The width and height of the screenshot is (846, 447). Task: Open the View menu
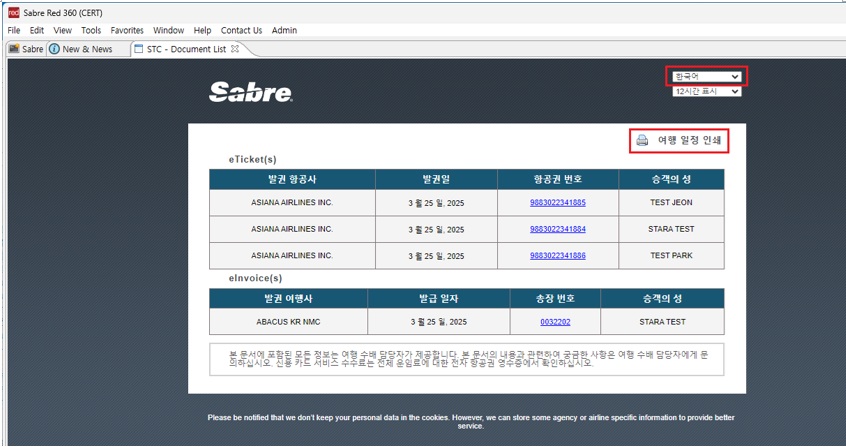pyautogui.click(x=63, y=30)
